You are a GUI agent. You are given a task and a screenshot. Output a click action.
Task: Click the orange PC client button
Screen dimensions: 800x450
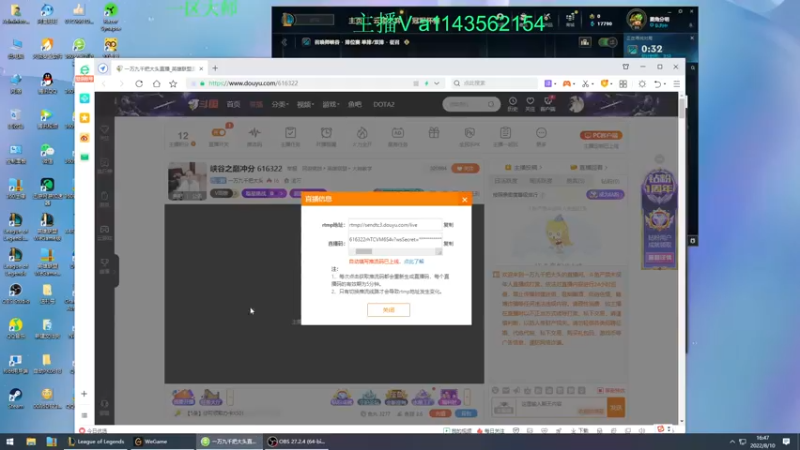[x=601, y=135]
